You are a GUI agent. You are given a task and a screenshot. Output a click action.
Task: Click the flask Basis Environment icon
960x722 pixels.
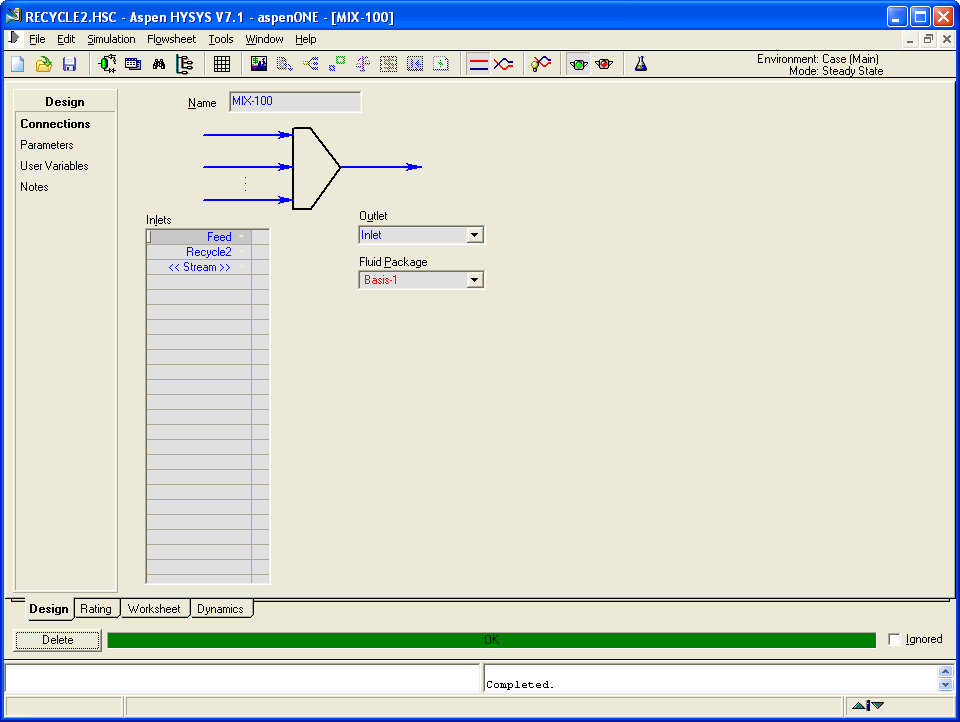tap(641, 64)
